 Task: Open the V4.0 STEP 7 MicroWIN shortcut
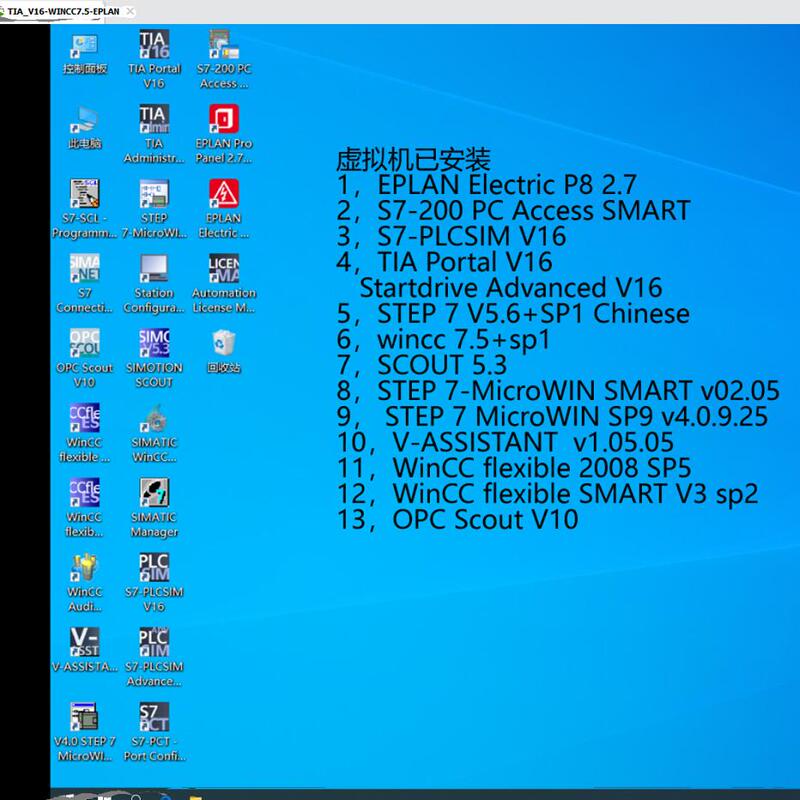(85, 733)
